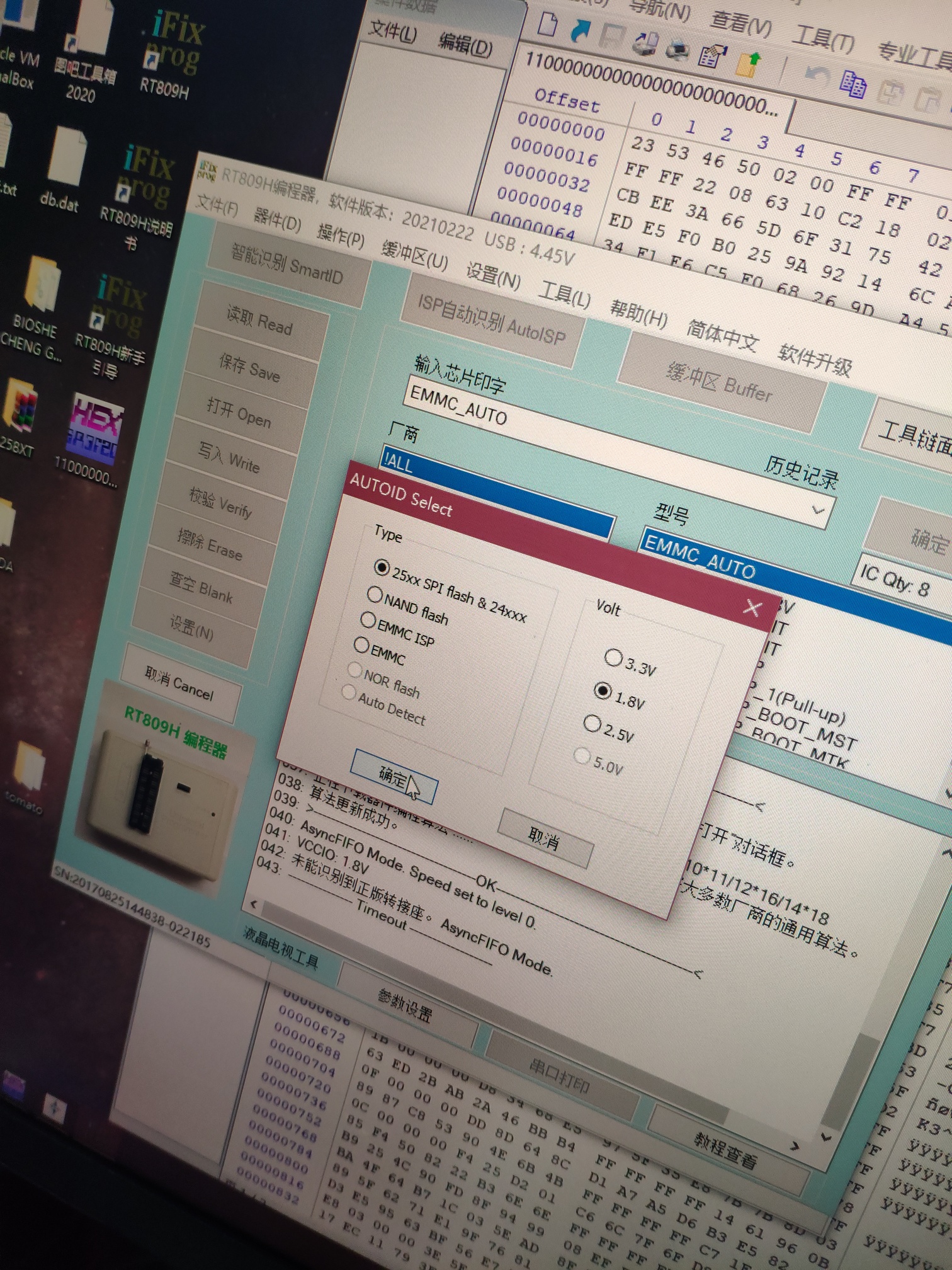Click the 读取 Read button
The height and width of the screenshot is (1270, 952).
click(260, 320)
